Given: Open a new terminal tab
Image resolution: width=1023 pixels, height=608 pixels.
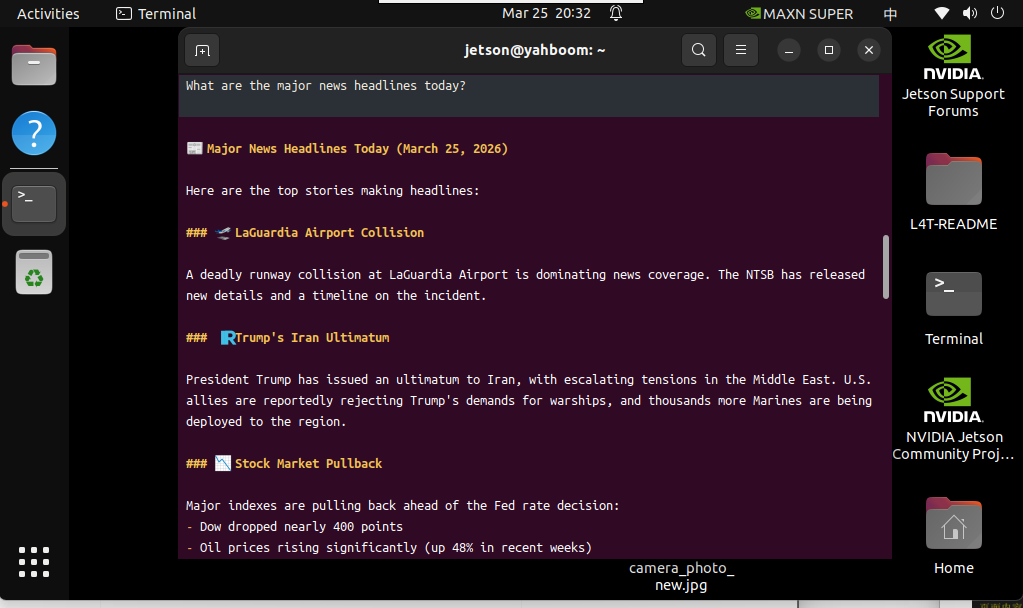Looking at the screenshot, I should [x=202, y=50].
